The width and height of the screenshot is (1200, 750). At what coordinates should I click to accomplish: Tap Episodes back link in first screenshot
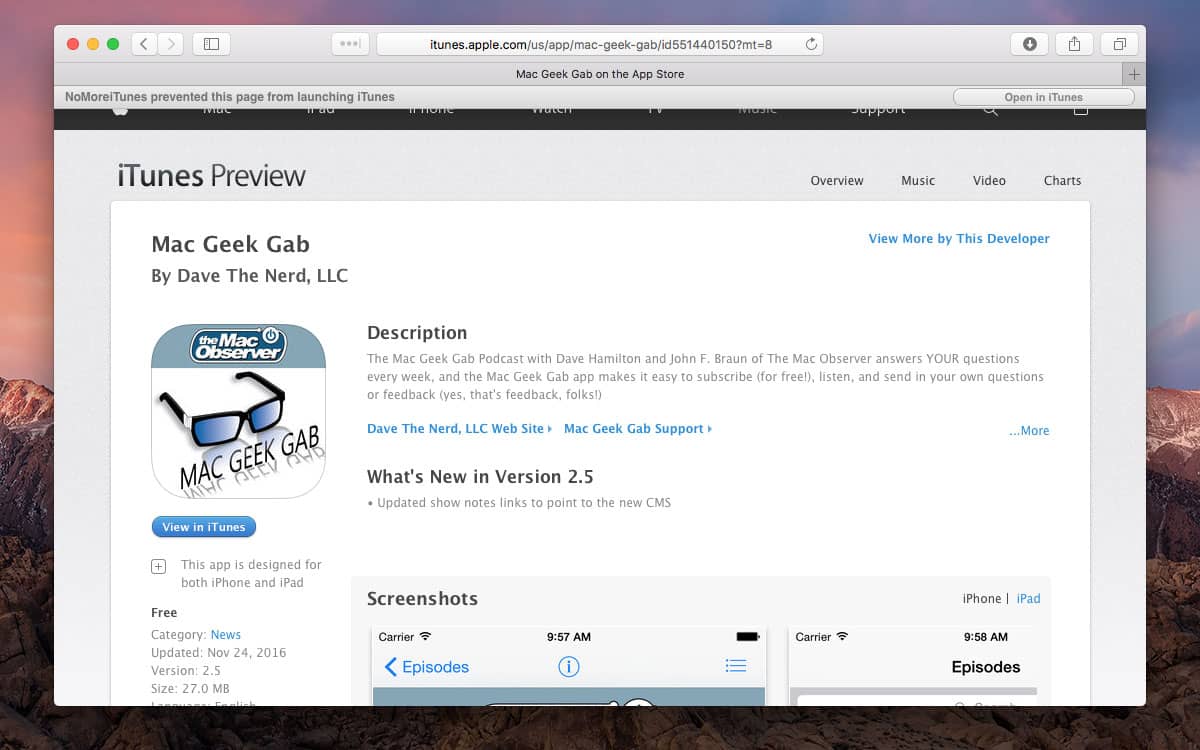pos(427,667)
